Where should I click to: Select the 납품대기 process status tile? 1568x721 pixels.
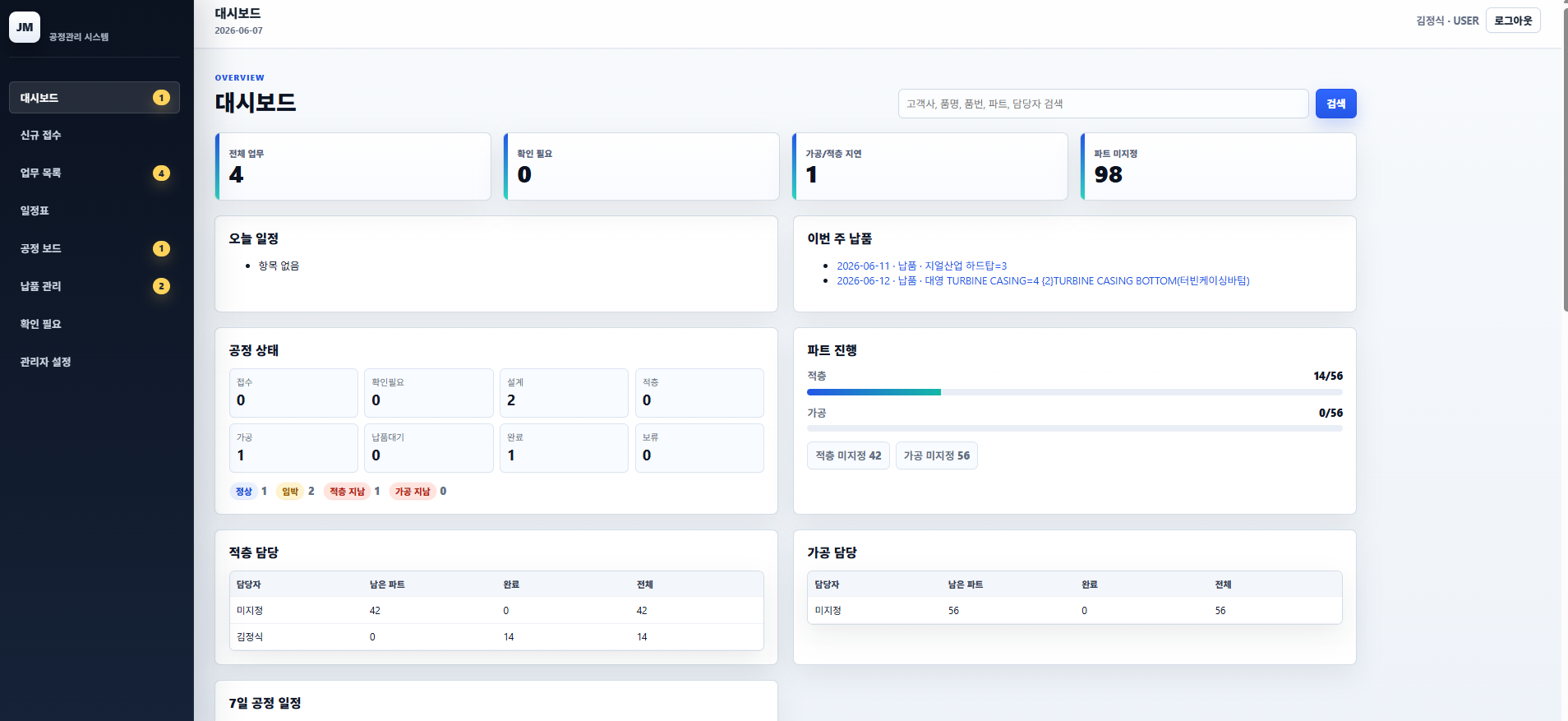pyautogui.click(x=429, y=448)
